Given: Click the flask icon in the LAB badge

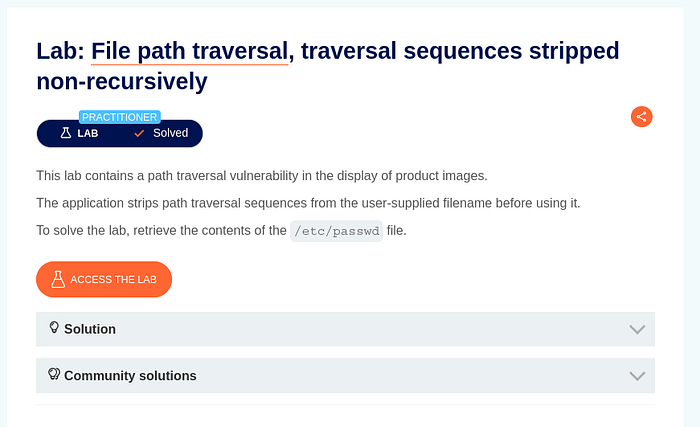Looking at the screenshot, I should [x=66, y=133].
